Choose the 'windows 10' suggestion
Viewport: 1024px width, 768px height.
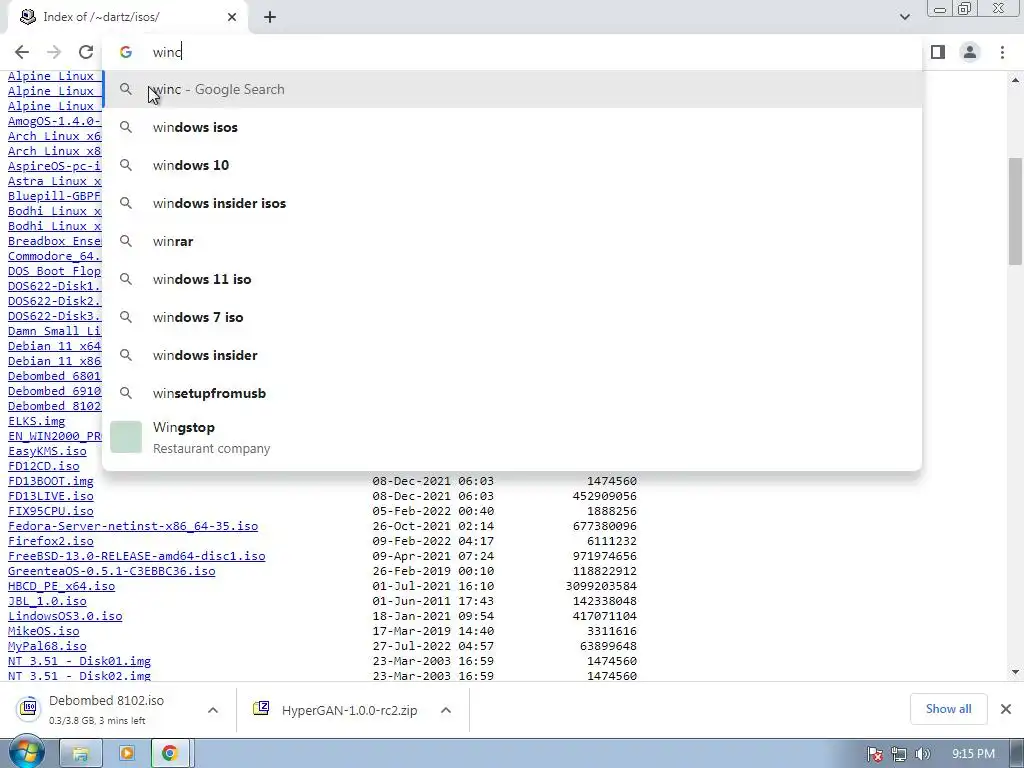(512, 165)
